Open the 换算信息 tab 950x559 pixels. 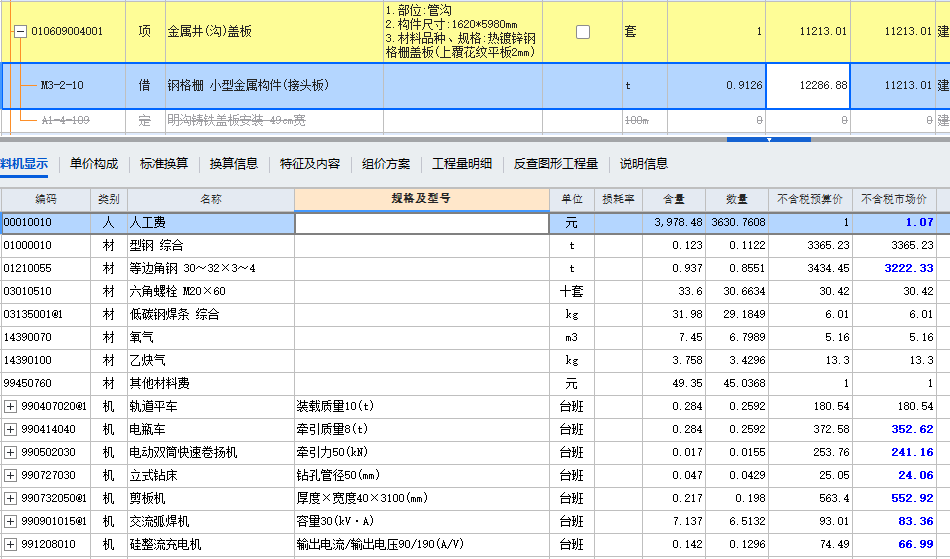point(234,164)
